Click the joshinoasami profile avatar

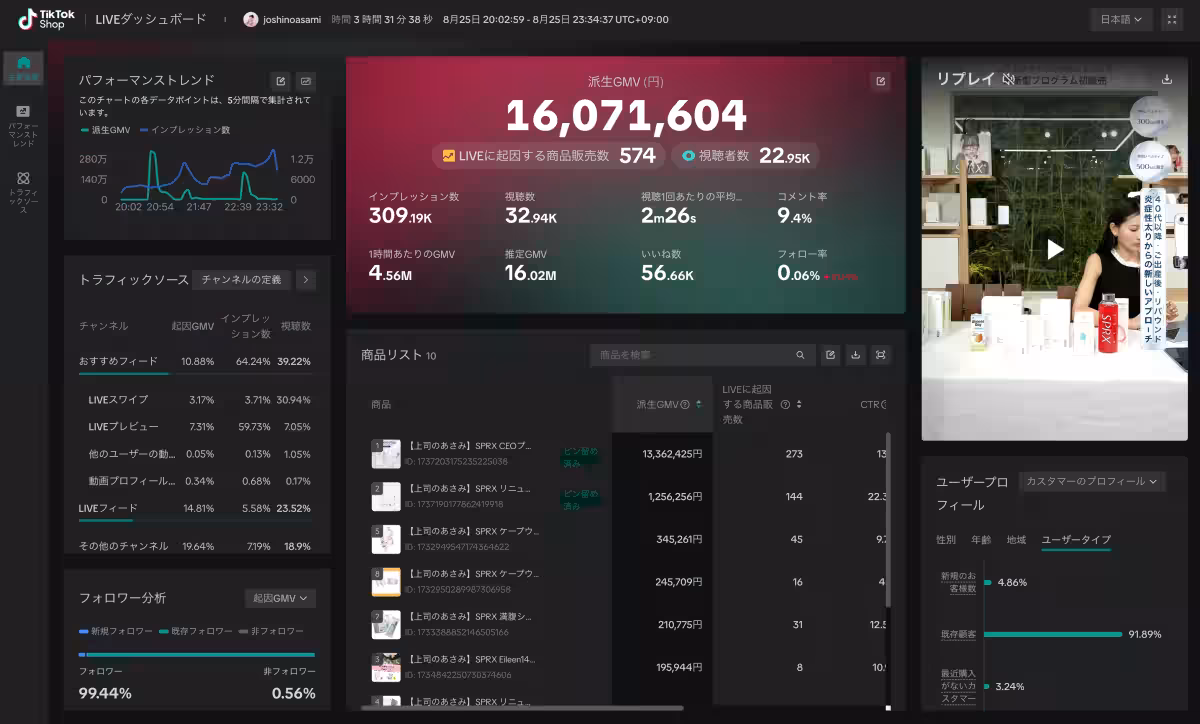pos(250,19)
